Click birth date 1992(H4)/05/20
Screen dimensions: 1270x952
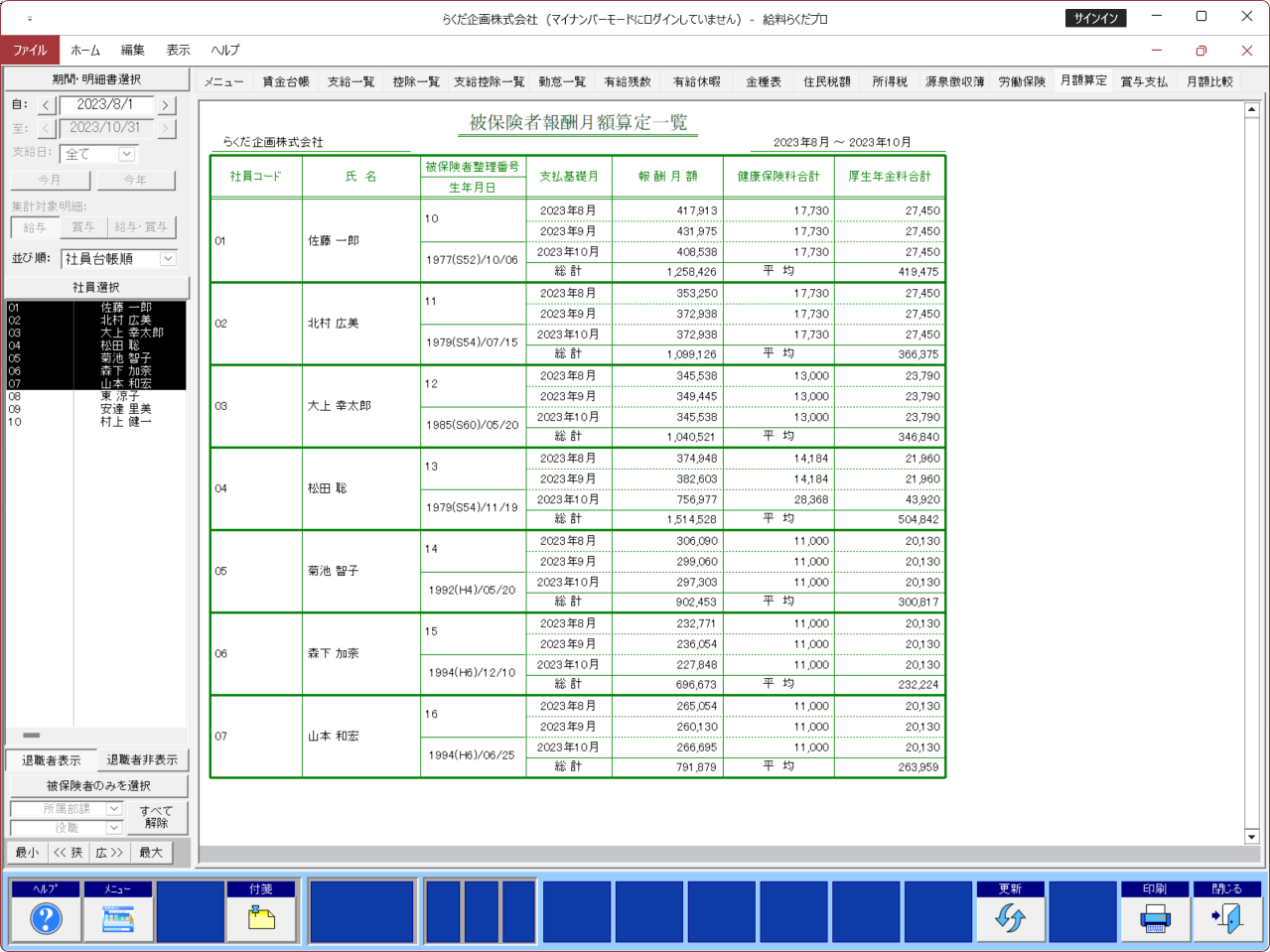(473, 590)
